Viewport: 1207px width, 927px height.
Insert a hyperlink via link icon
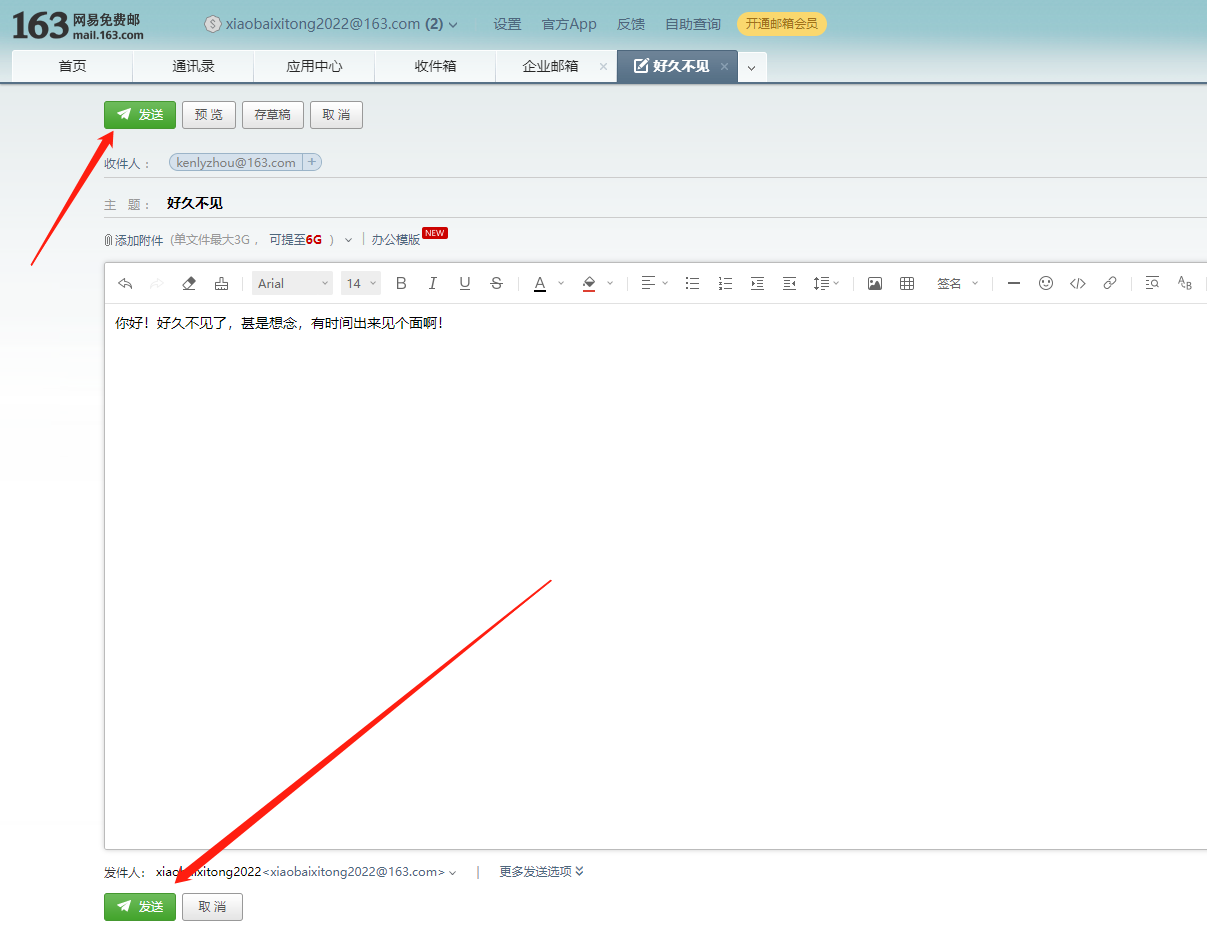coord(1109,284)
